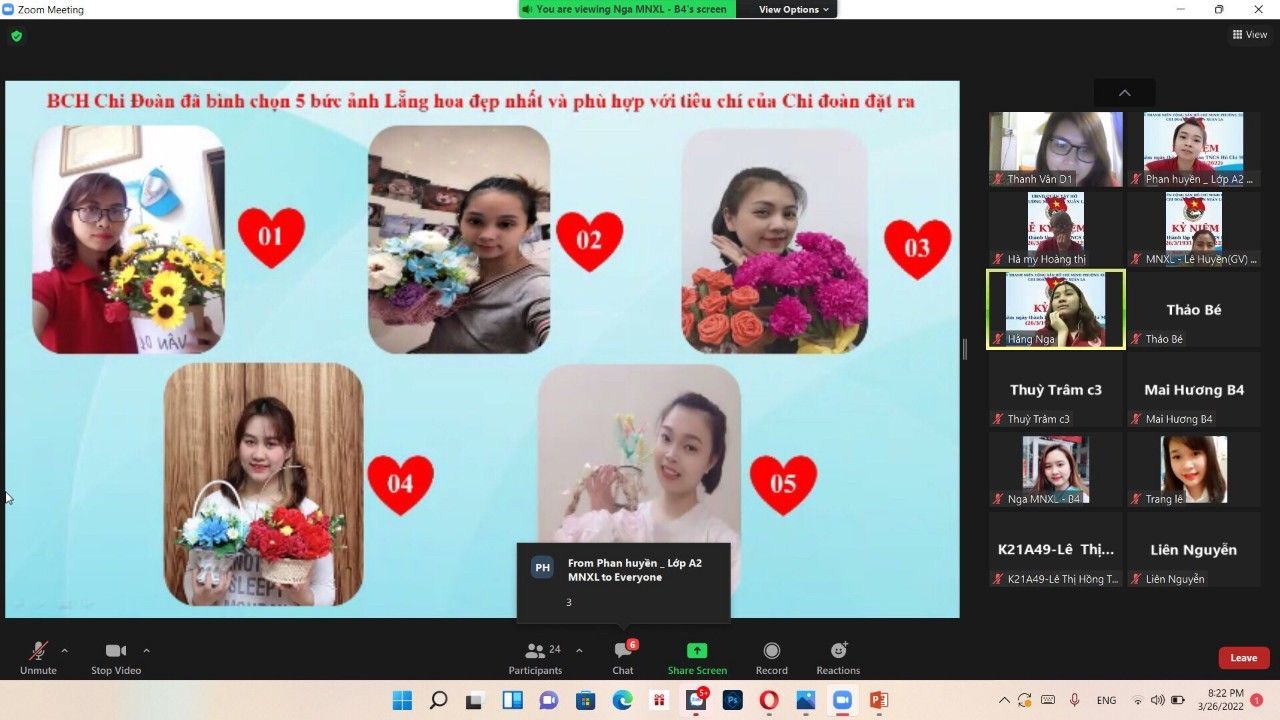
Task: Open the View layout menu
Action: (1250, 34)
